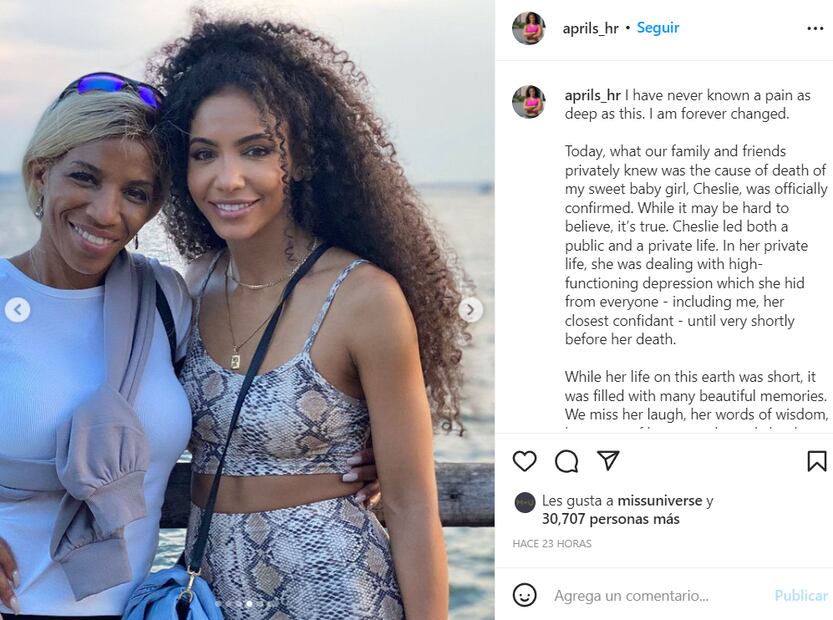This screenshot has width=833, height=620.
Task: Go to next photo with right arrow
Action: pos(471,310)
